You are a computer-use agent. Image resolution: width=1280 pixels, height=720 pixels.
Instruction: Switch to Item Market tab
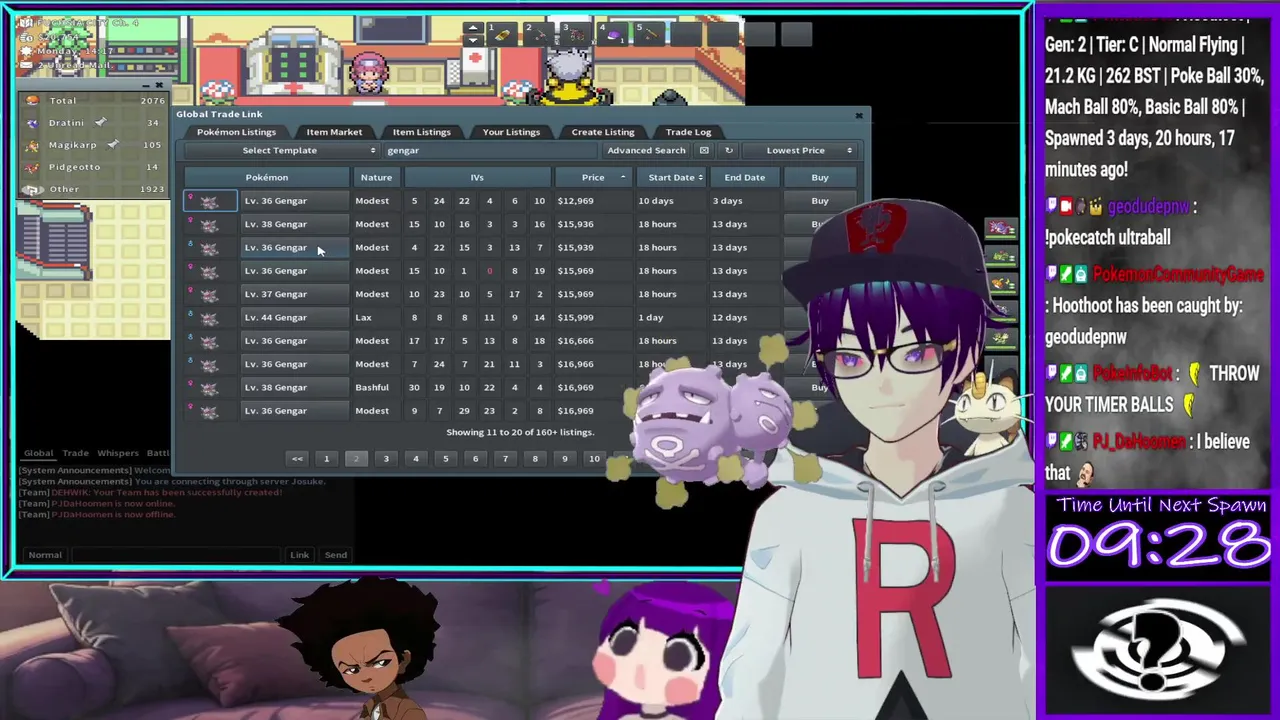pos(334,132)
